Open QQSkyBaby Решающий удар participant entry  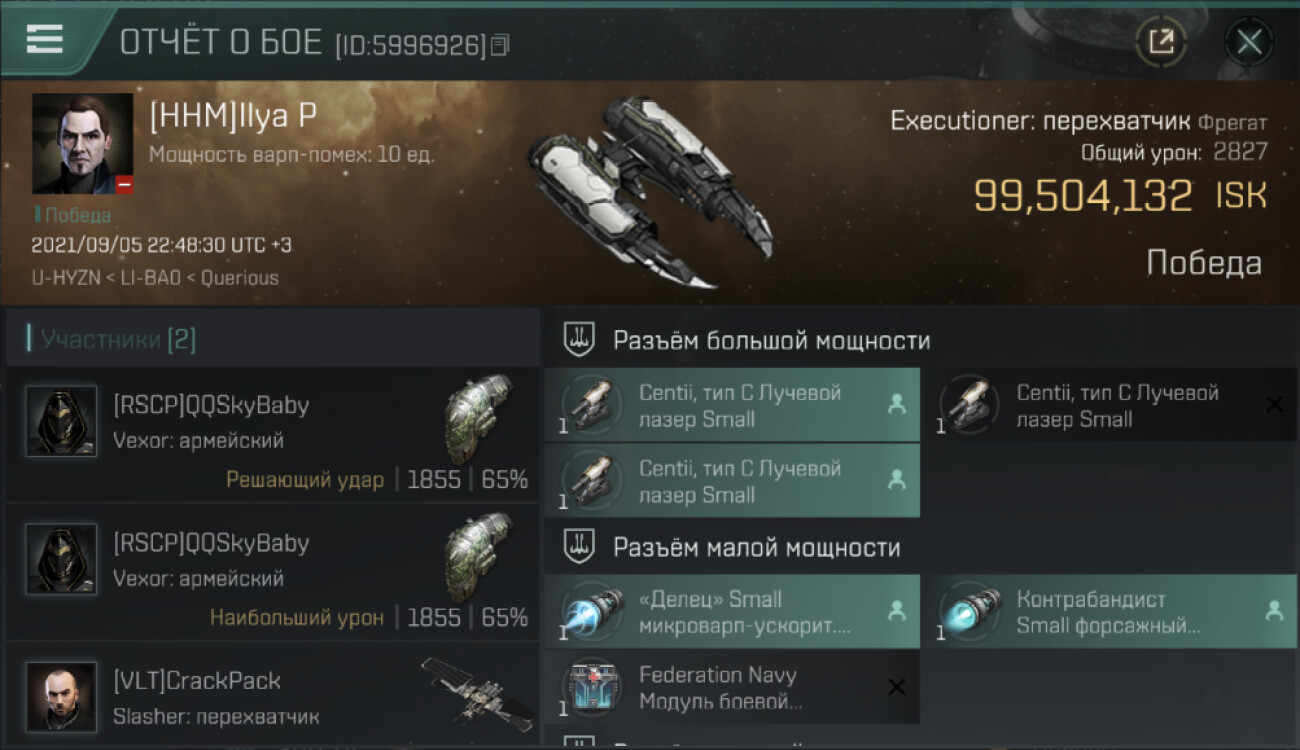pyautogui.click(x=272, y=434)
